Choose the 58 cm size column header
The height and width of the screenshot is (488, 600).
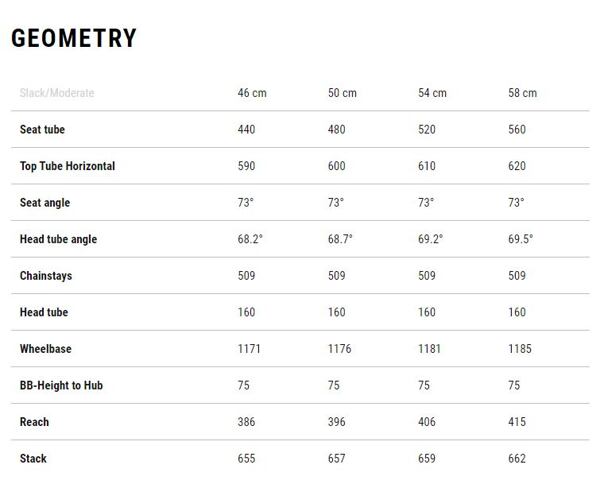click(523, 93)
